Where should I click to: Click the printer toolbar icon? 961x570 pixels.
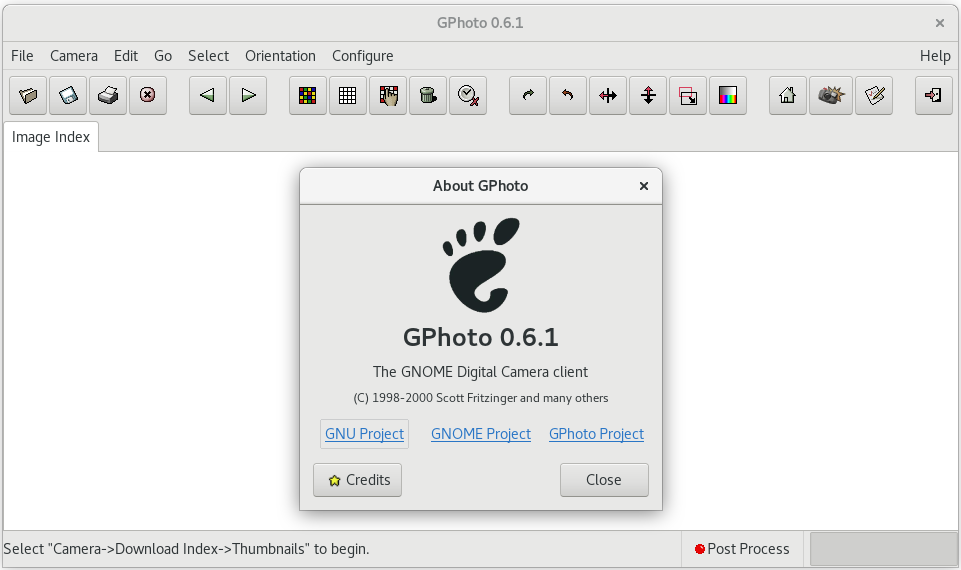[x=108, y=96]
